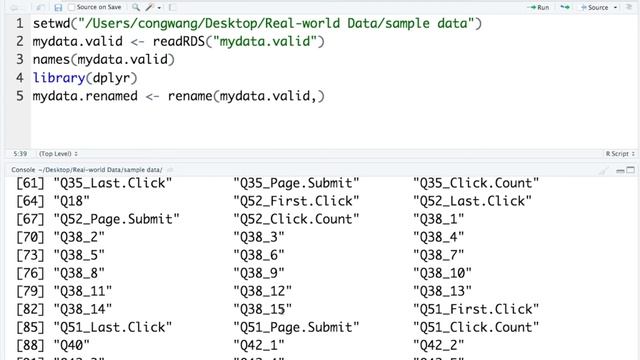The height and width of the screenshot is (360, 640).
Task: Click "Q38_14" in console output
Action: click(x=83, y=309)
